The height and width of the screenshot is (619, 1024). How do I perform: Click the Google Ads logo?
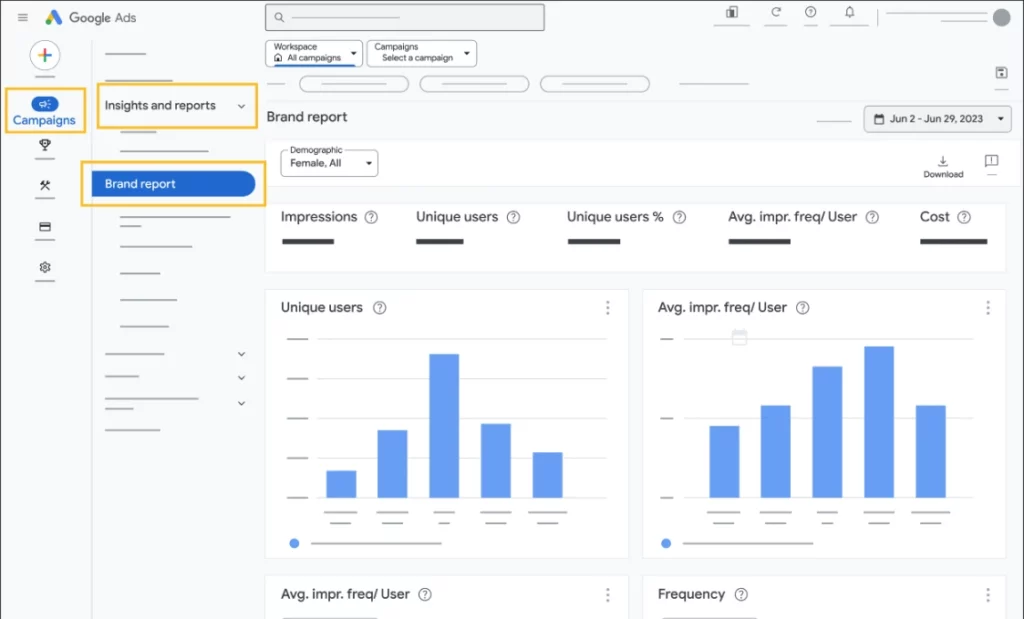pos(90,18)
